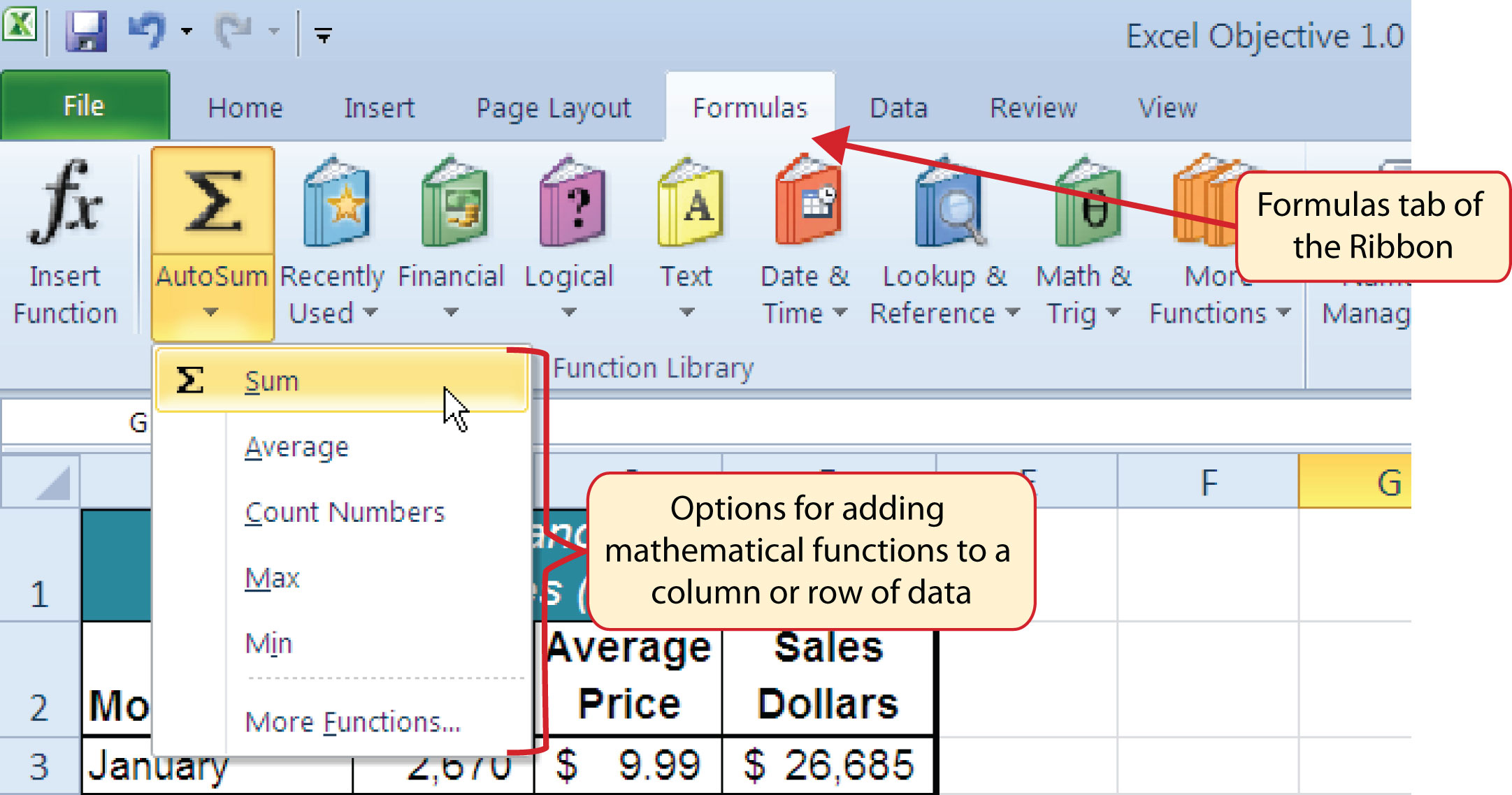Click the Save floppy disk icon
This screenshot has width=1512, height=795.
click(86, 32)
